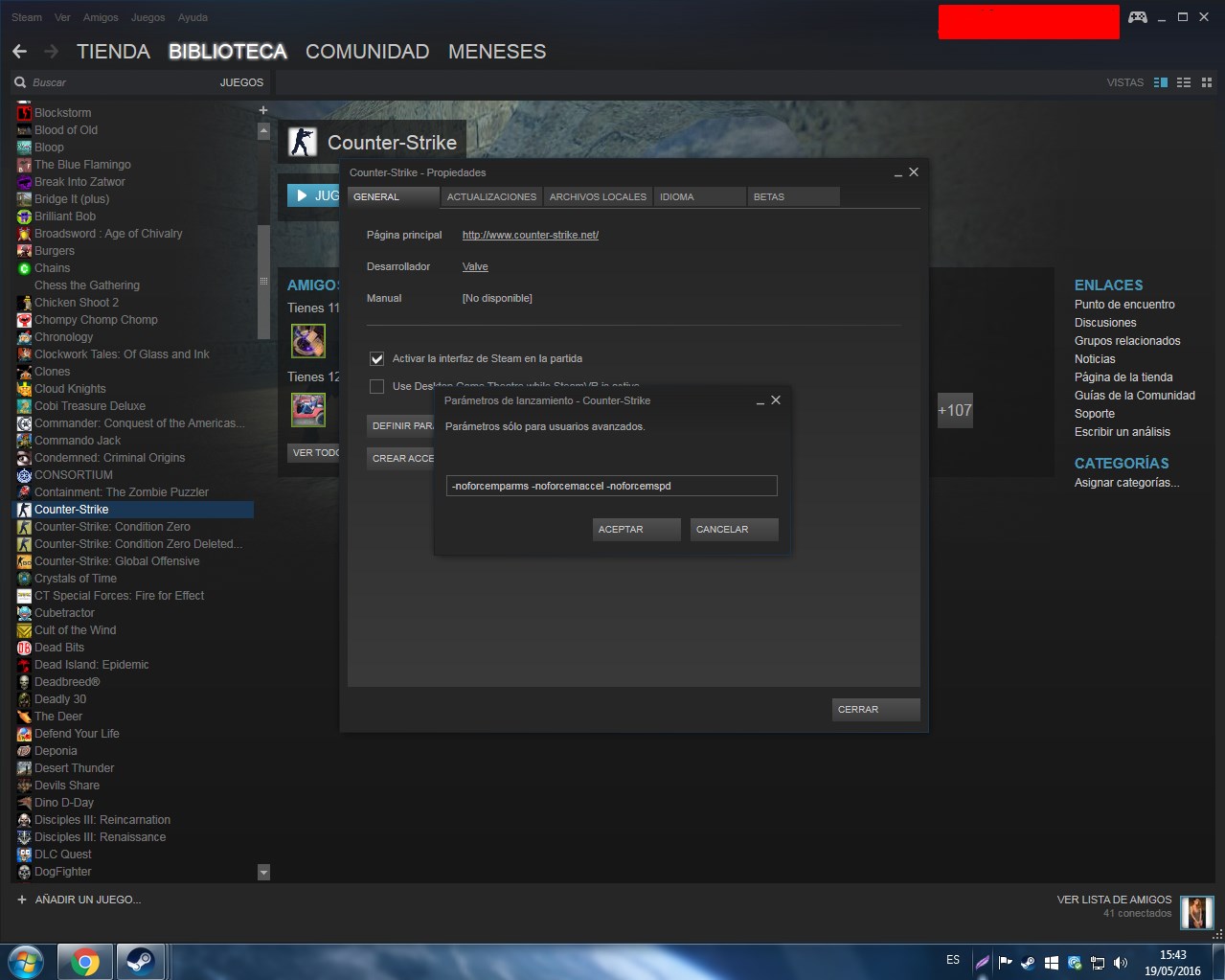Click the search magnifier icon
This screenshot has height=980, width=1225.
20,82
